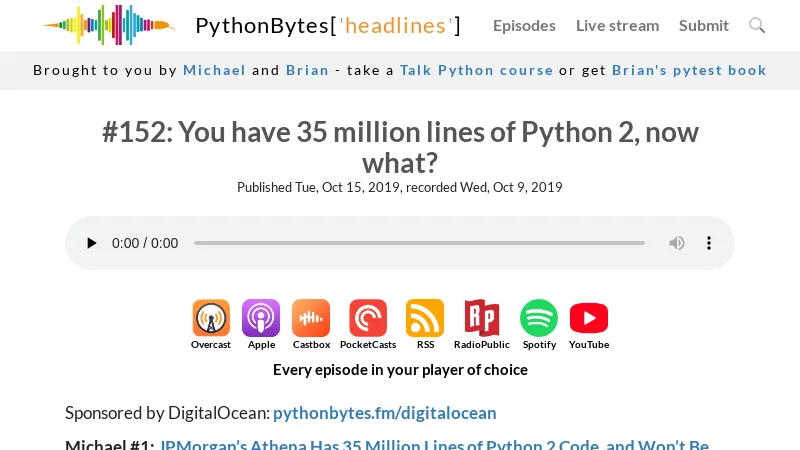Open the Overcast podcast icon
This screenshot has height=450, width=800.
pyautogui.click(x=211, y=319)
